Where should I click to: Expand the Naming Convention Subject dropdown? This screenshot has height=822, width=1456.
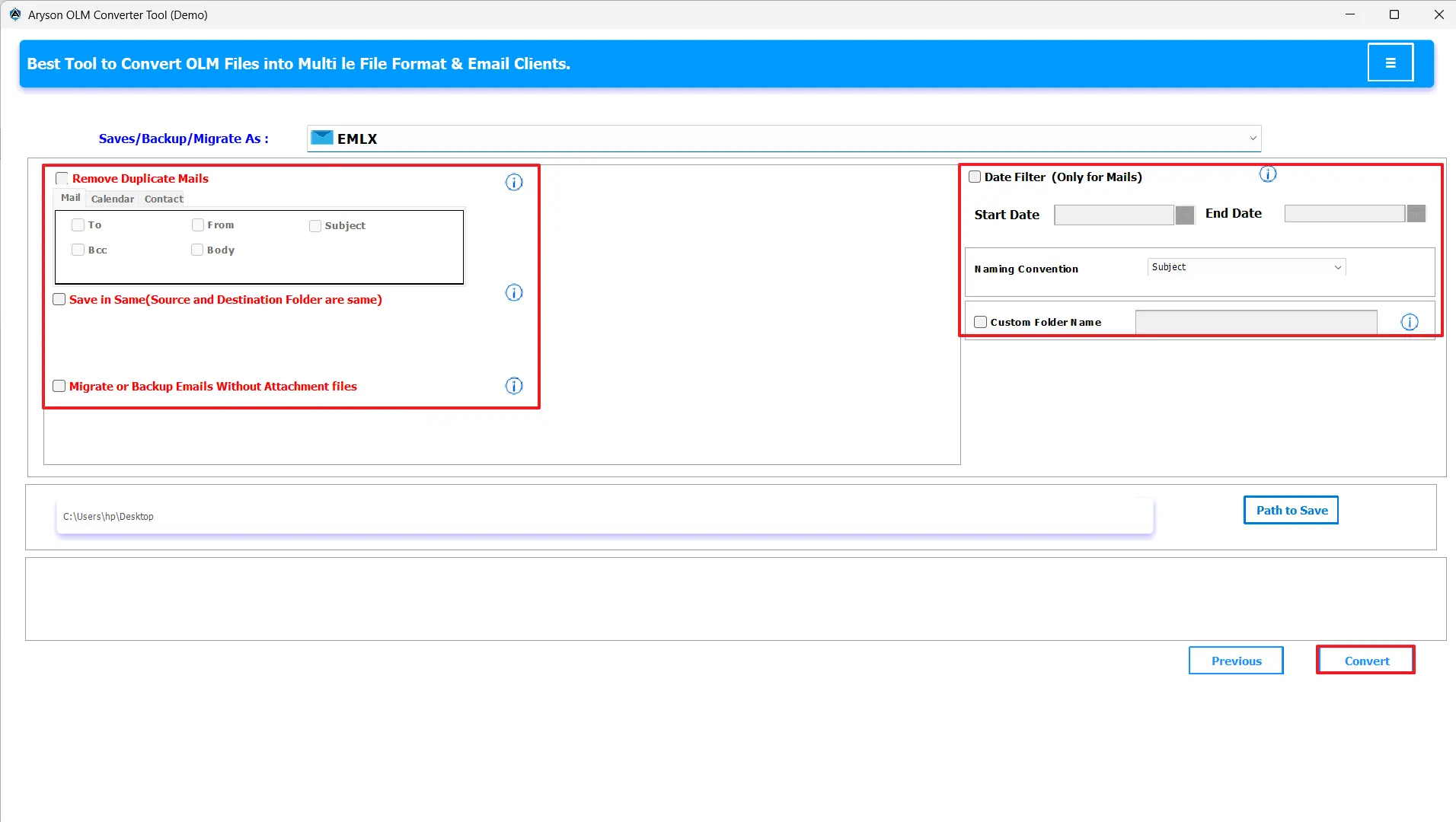(x=1247, y=267)
